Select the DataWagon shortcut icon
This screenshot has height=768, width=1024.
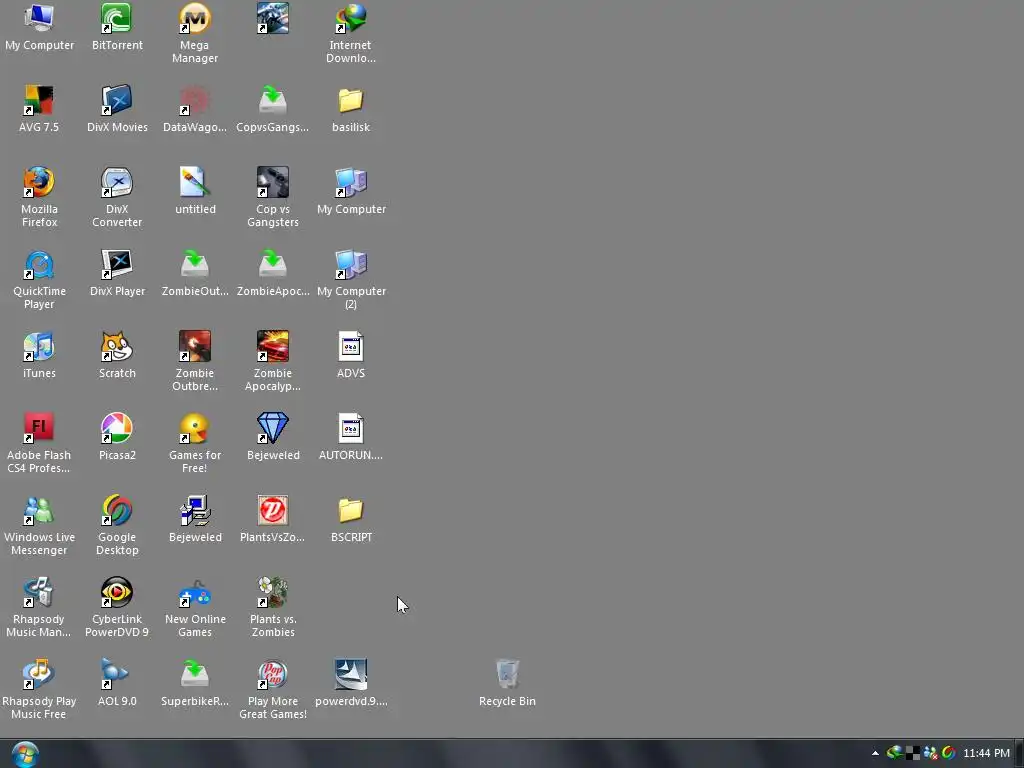195,108
